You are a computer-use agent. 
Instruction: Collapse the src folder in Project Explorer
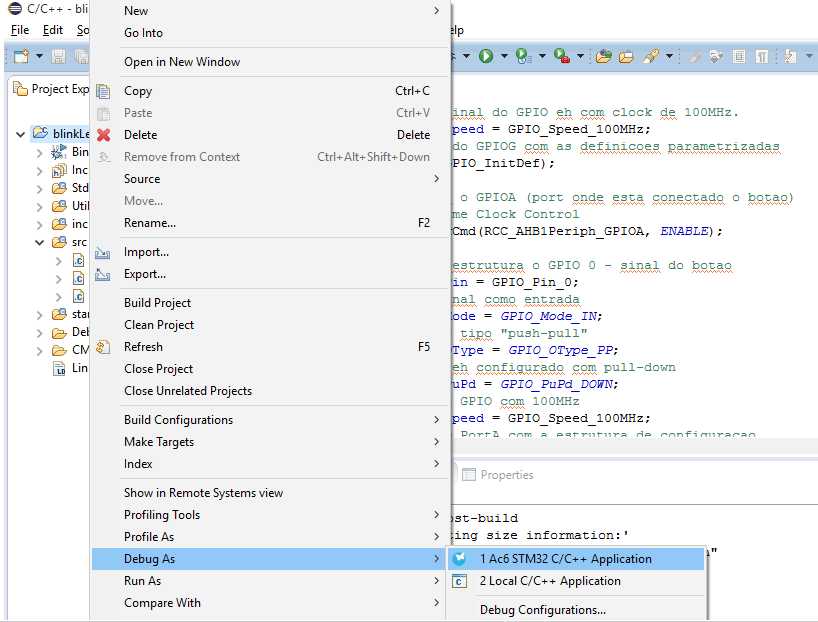point(40,242)
